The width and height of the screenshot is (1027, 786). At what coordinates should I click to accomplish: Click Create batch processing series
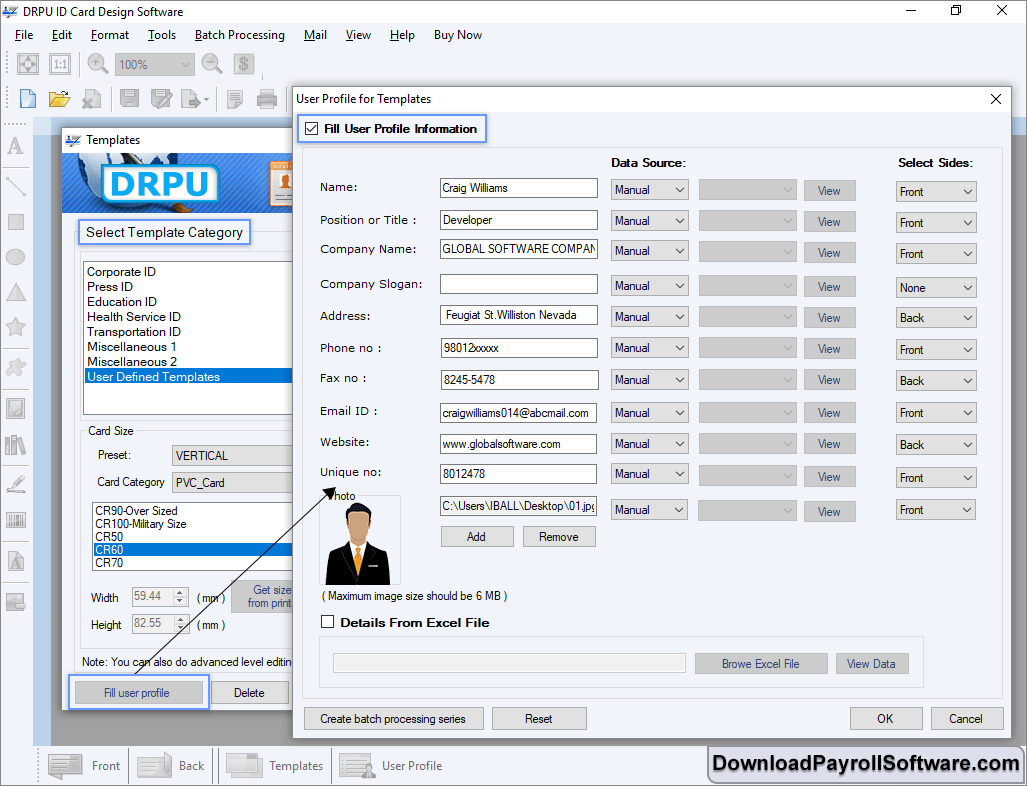click(393, 718)
